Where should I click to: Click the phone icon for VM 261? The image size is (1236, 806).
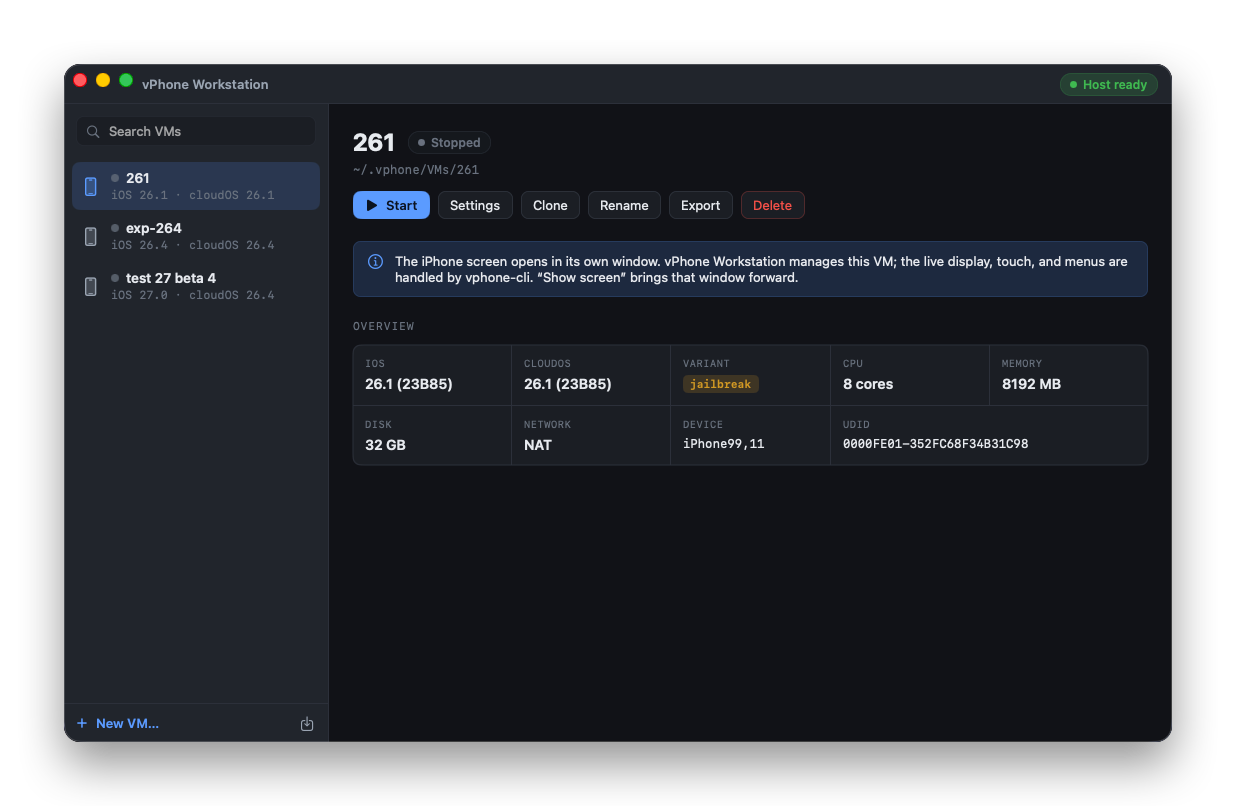pos(91,186)
